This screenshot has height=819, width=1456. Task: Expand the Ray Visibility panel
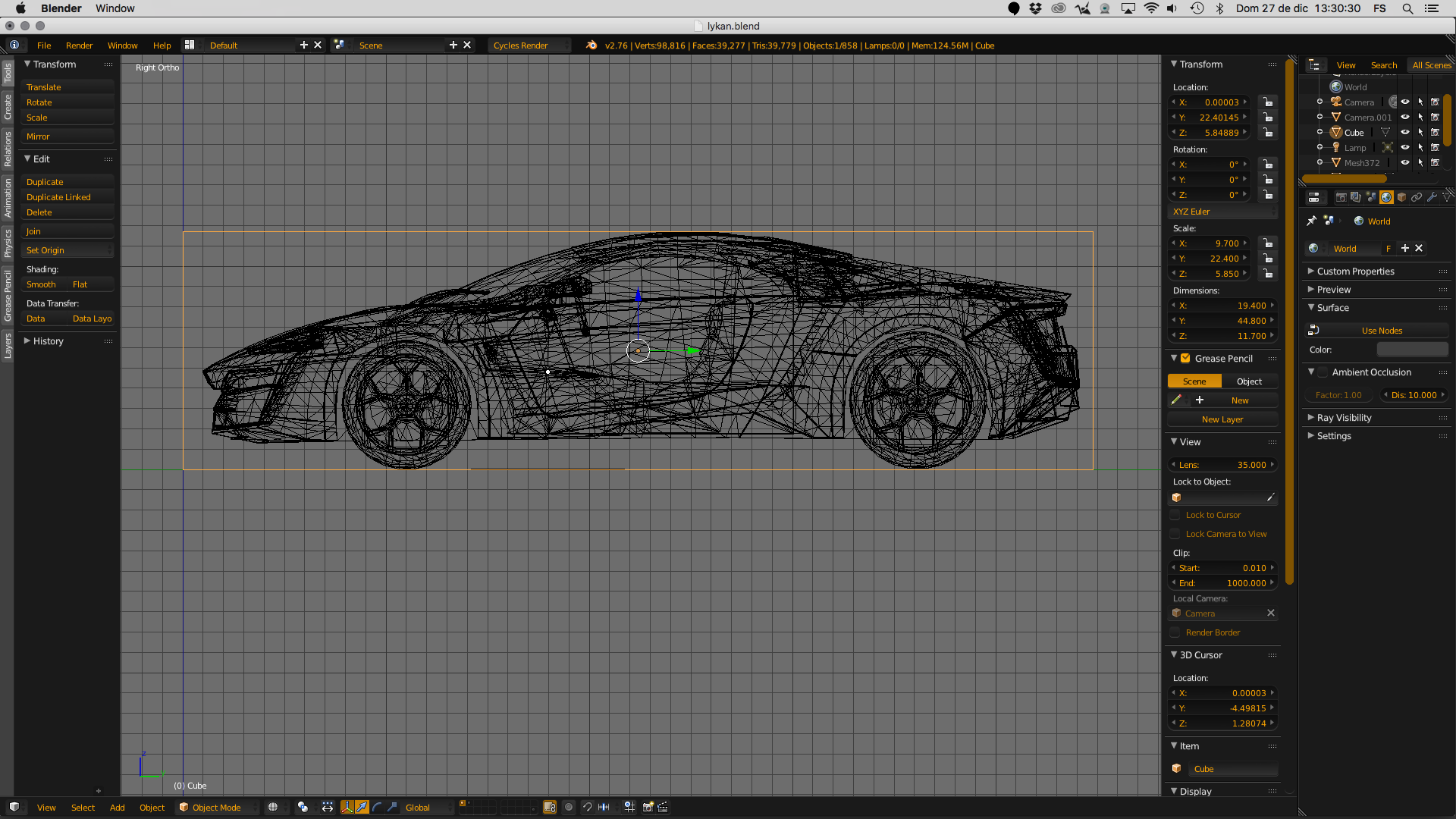point(1344,418)
